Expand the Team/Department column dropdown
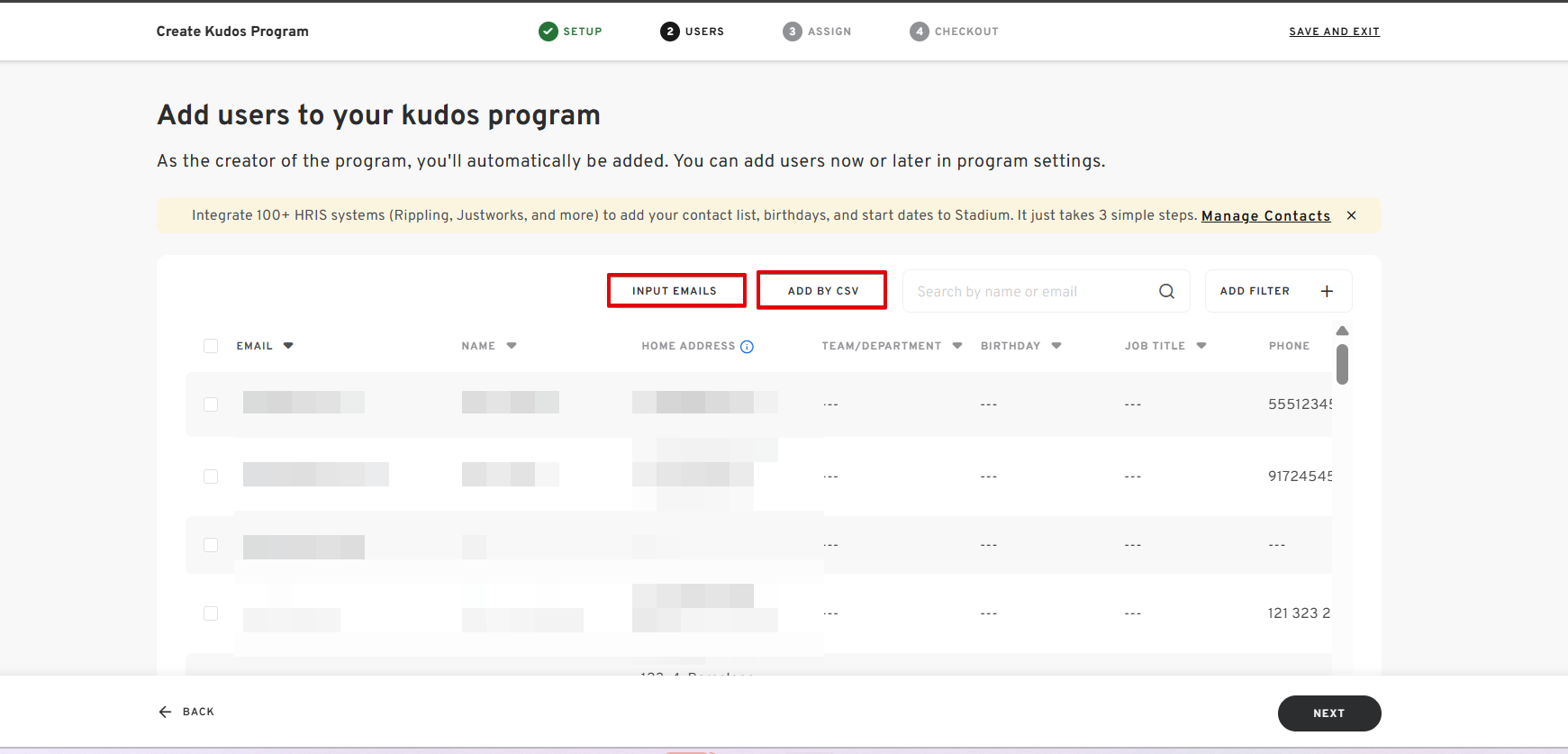This screenshot has height=754, width=1568. coord(957,346)
